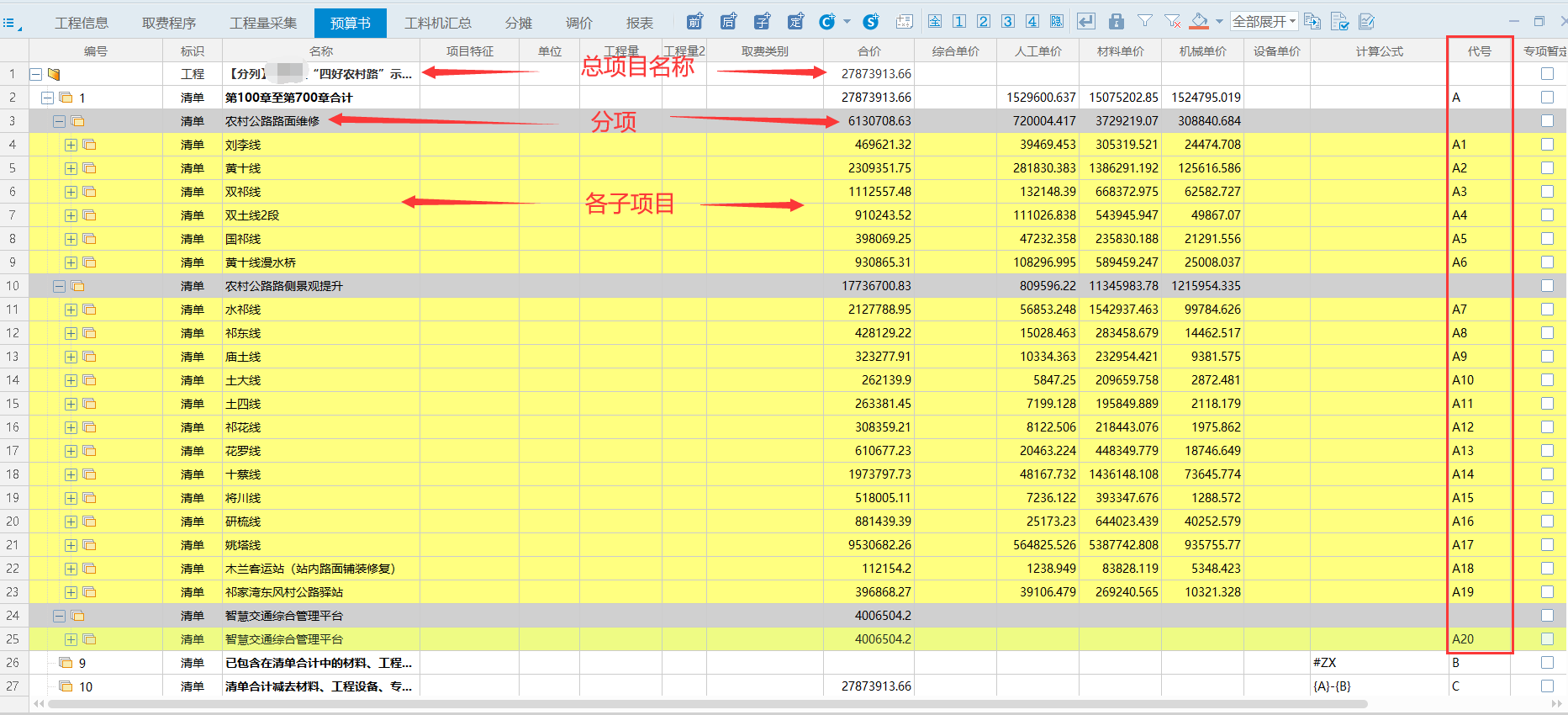Click the 后 insert-after toolbar icon
This screenshot has width=1568, height=715.
pyautogui.click(x=728, y=22)
